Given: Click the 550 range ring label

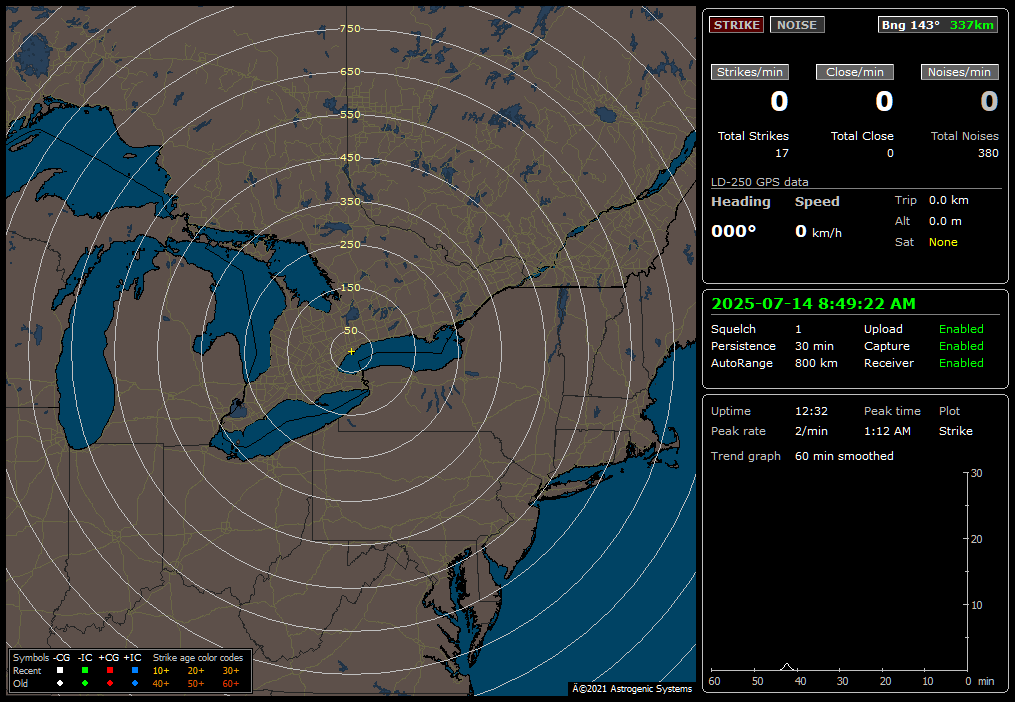Looking at the screenshot, I should (350, 115).
